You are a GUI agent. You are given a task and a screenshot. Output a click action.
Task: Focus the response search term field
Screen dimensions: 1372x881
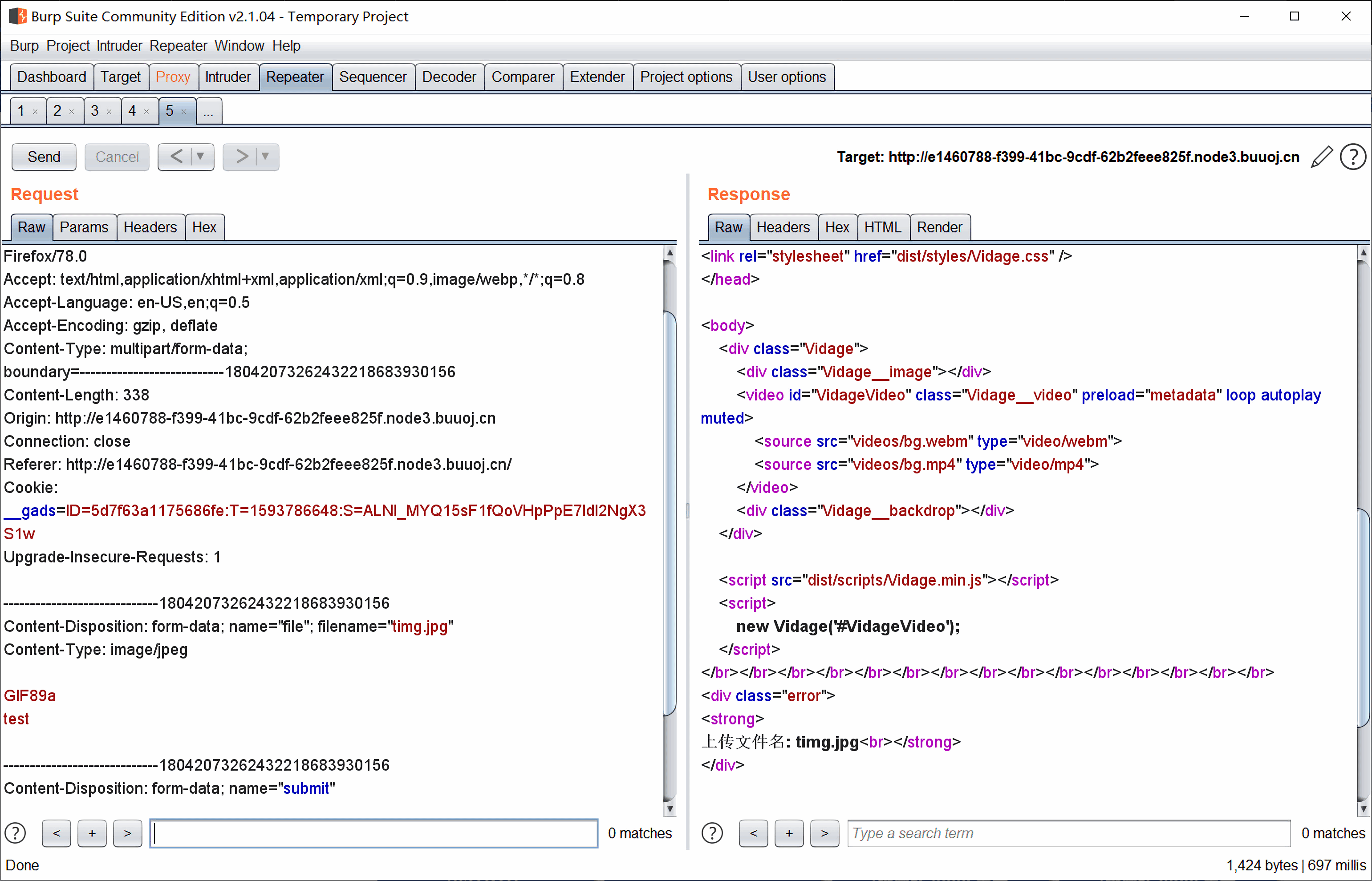click(1069, 833)
